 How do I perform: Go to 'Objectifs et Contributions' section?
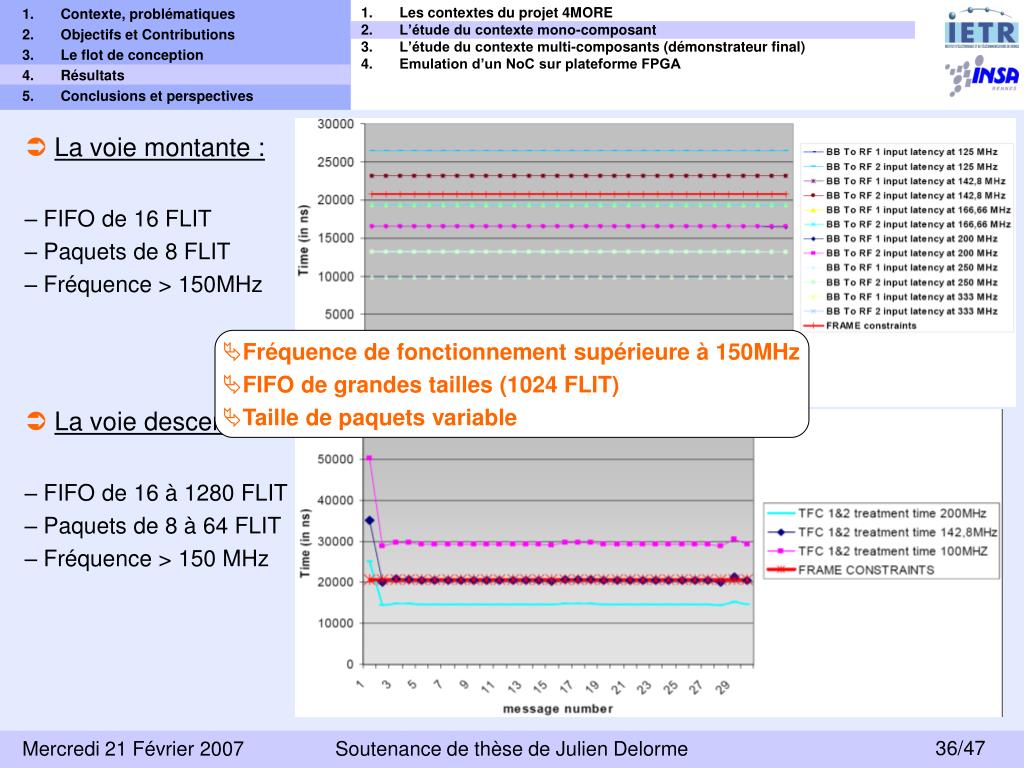(148, 35)
